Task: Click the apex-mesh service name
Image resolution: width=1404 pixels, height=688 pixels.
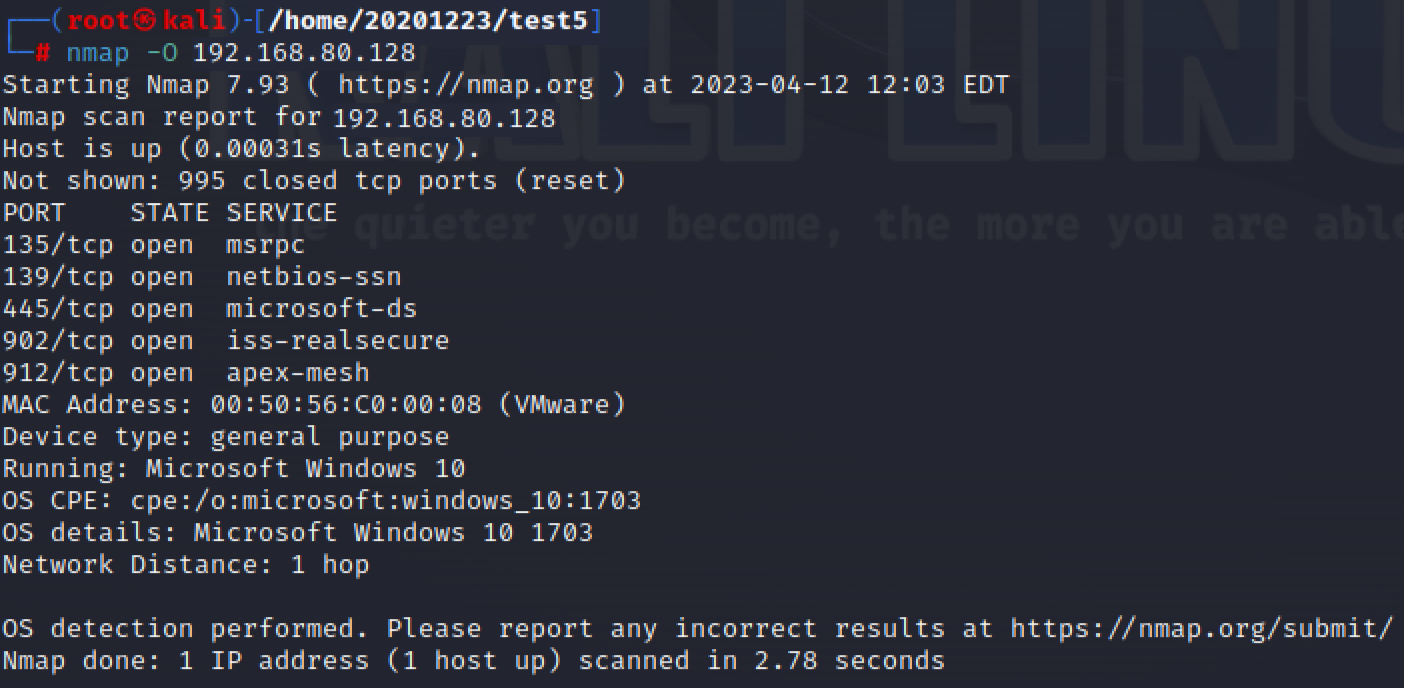Action: coord(297,373)
